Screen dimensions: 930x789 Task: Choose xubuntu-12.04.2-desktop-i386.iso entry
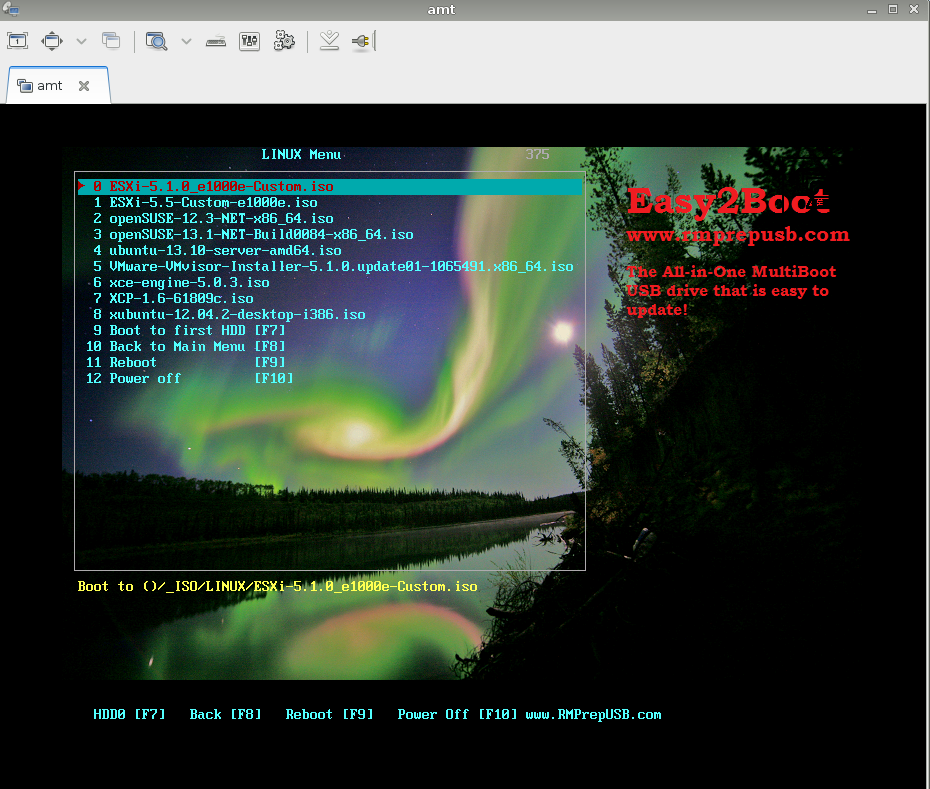237,315
